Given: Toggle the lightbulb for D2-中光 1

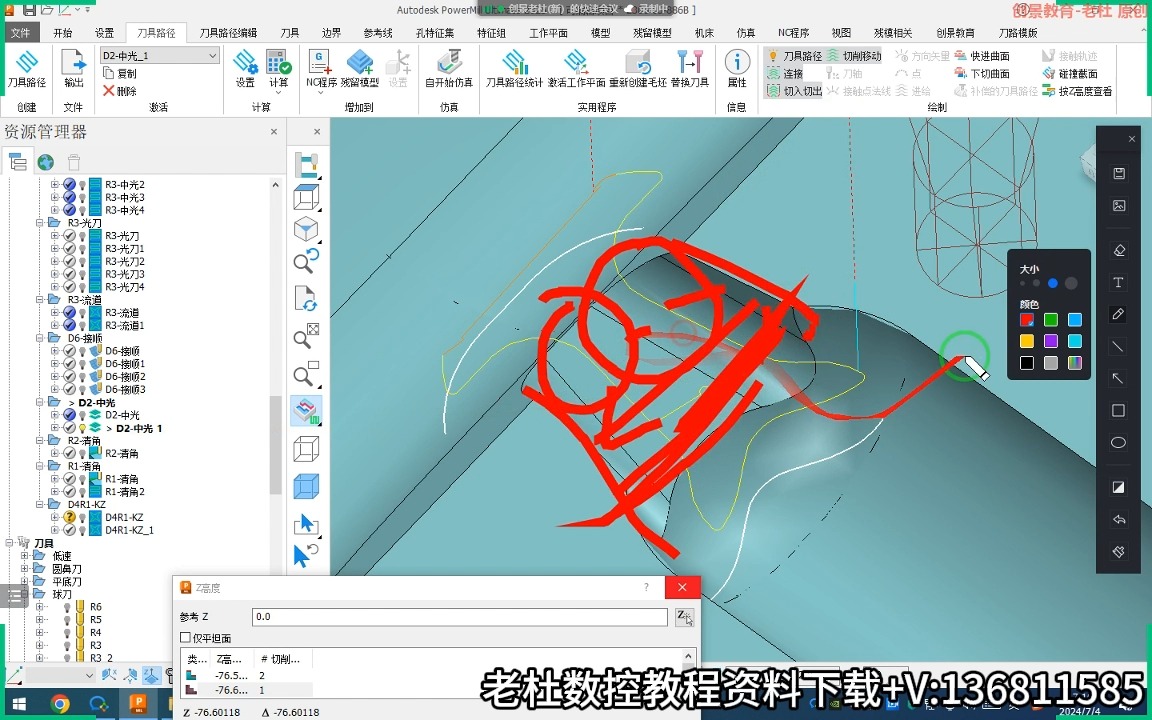Looking at the screenshot, I should 82,428.
